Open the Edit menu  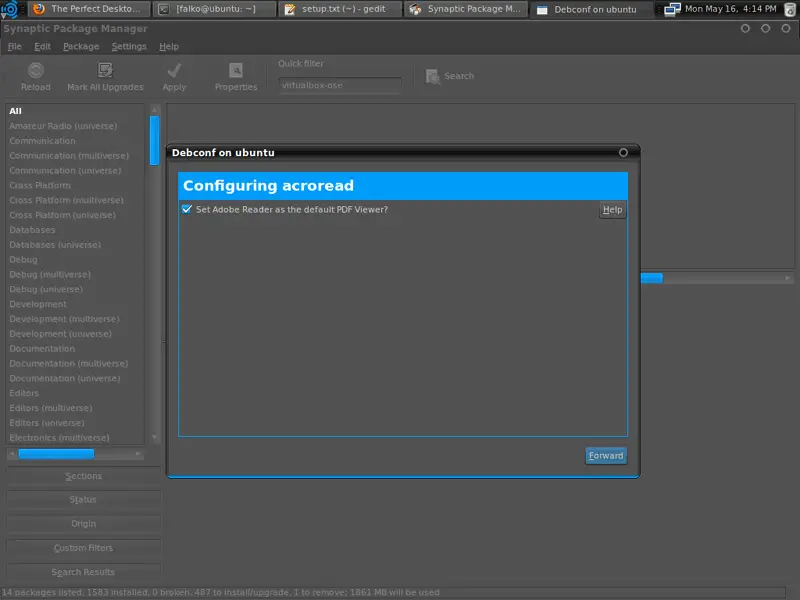[x=42, y=46]
